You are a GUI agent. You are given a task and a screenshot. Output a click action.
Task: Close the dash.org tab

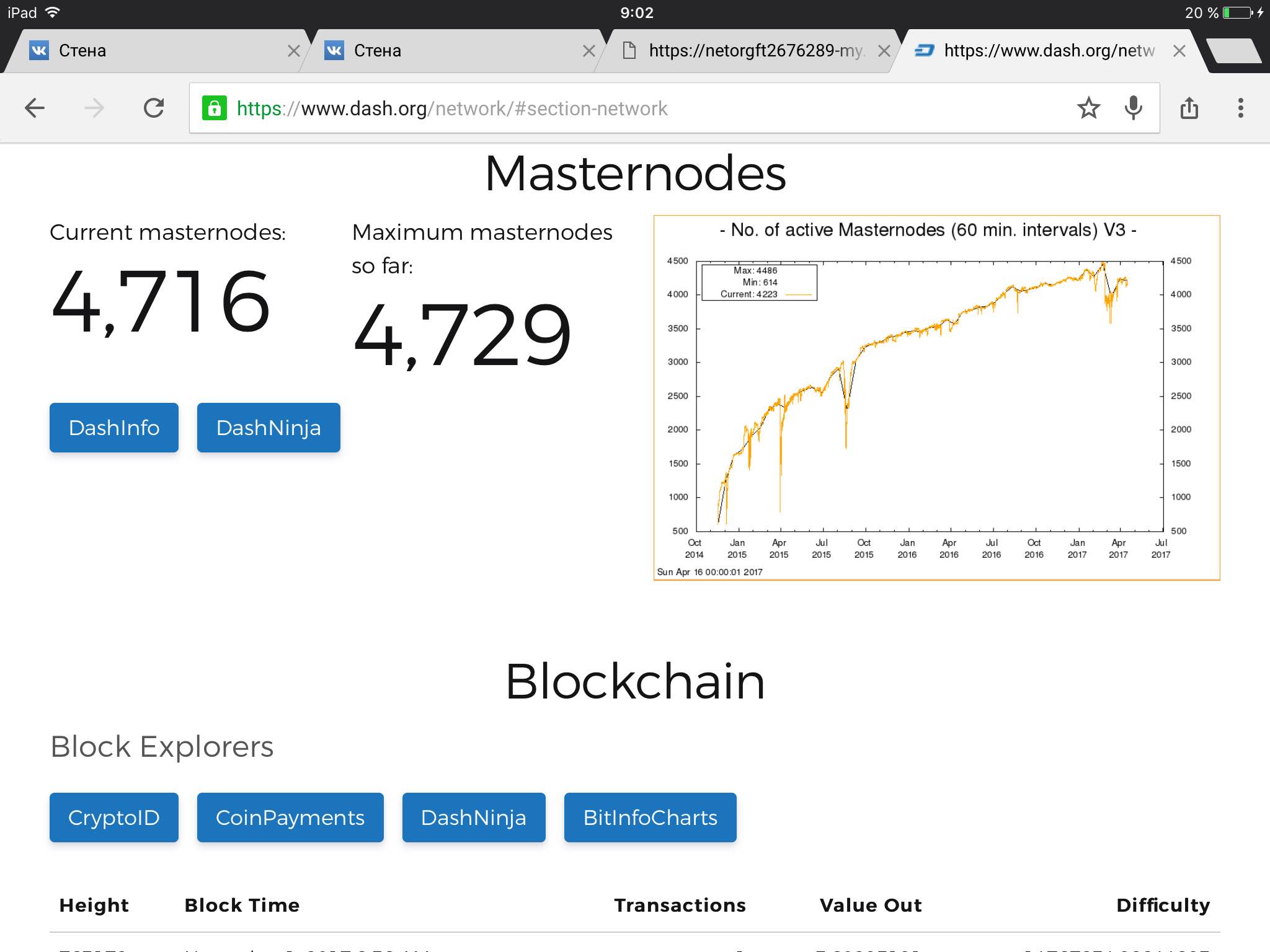point(1179,51)
